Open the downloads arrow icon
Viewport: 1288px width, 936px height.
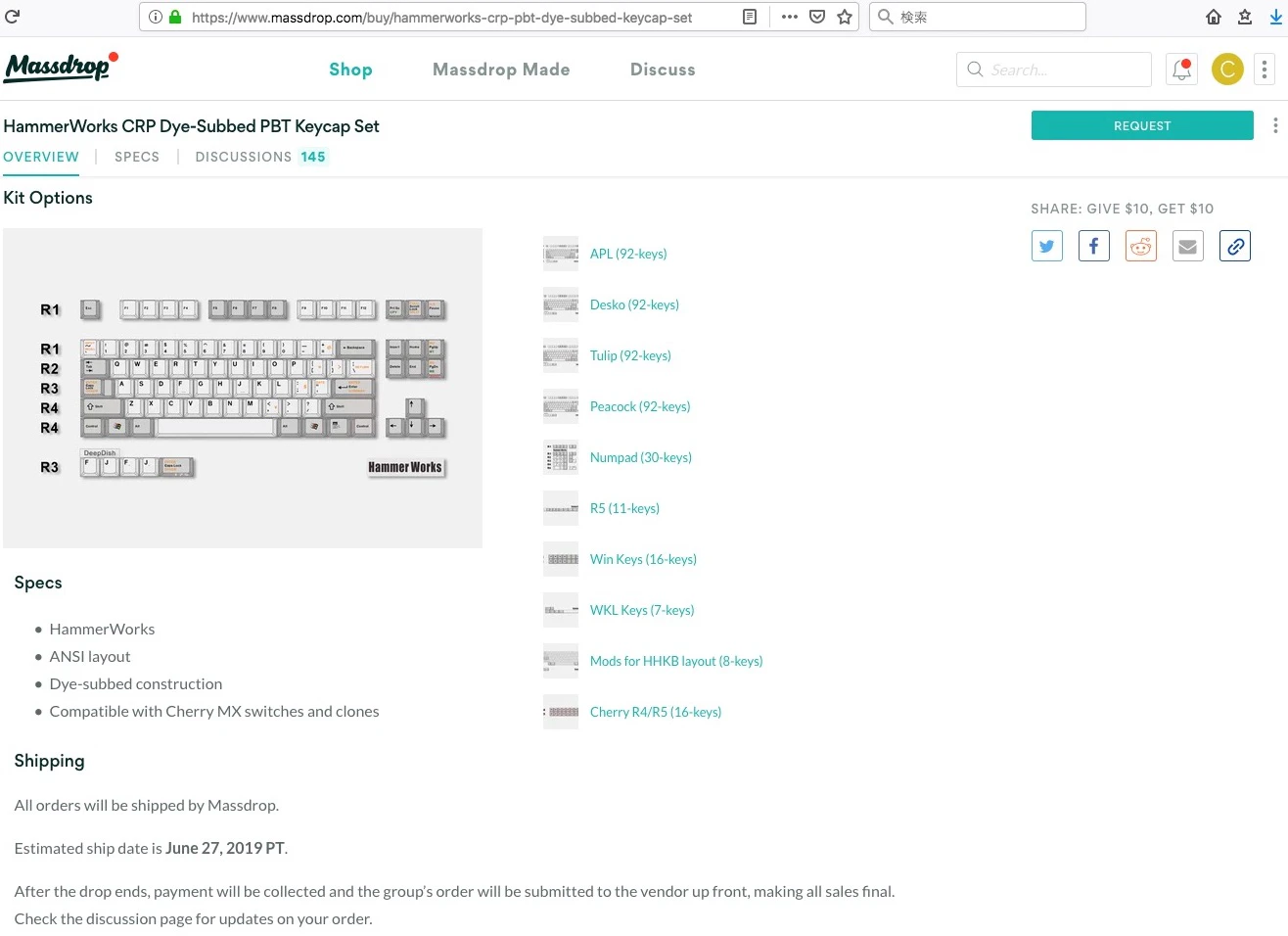(x=1276, y=17)
